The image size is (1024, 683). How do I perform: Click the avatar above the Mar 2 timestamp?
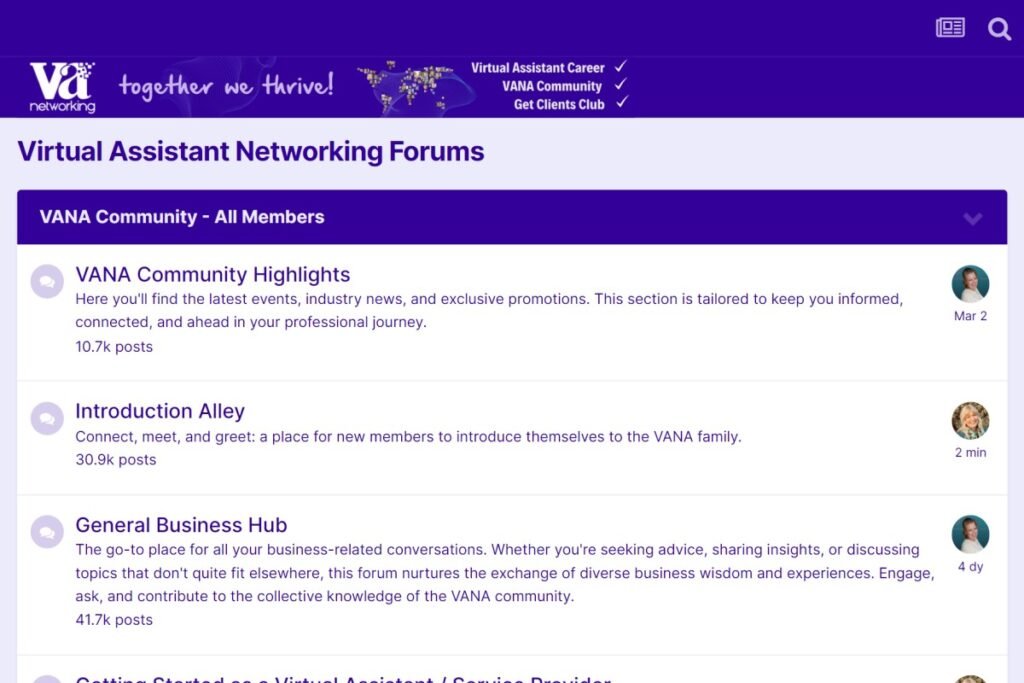coord(970,284)
